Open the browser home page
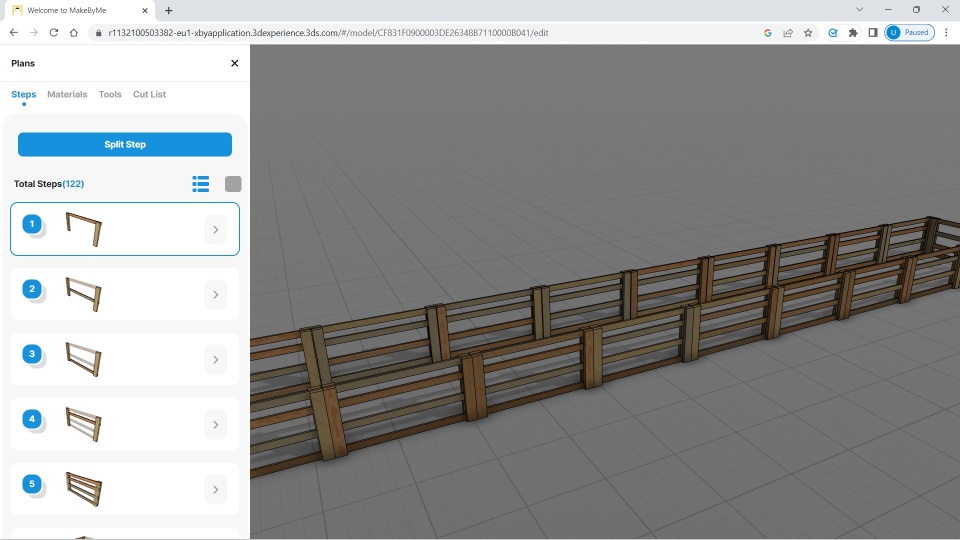Viewport: 960px width, 540px height. pos(73,32)
